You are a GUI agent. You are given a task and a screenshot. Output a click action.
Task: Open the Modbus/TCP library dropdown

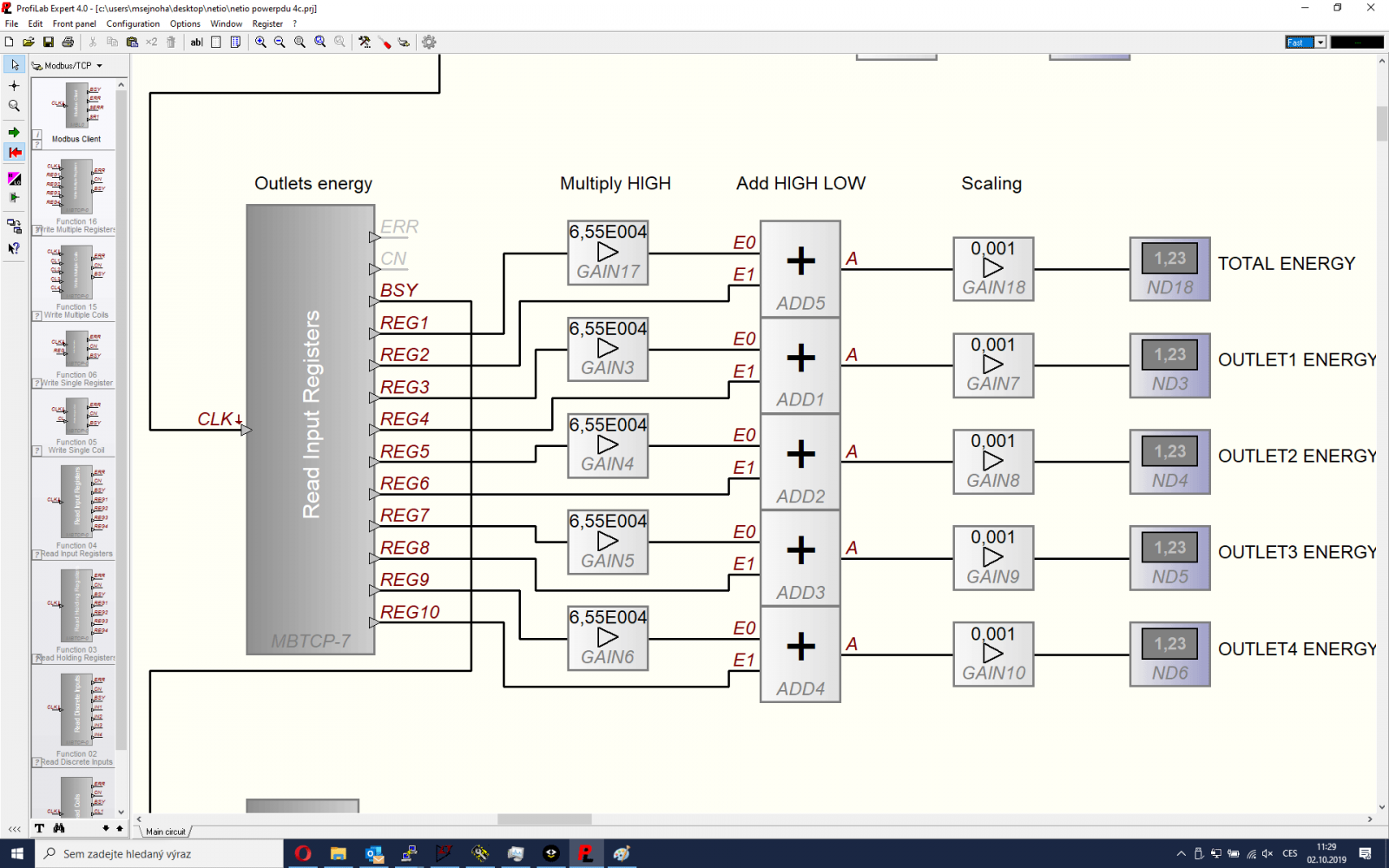tap(68, 65)
